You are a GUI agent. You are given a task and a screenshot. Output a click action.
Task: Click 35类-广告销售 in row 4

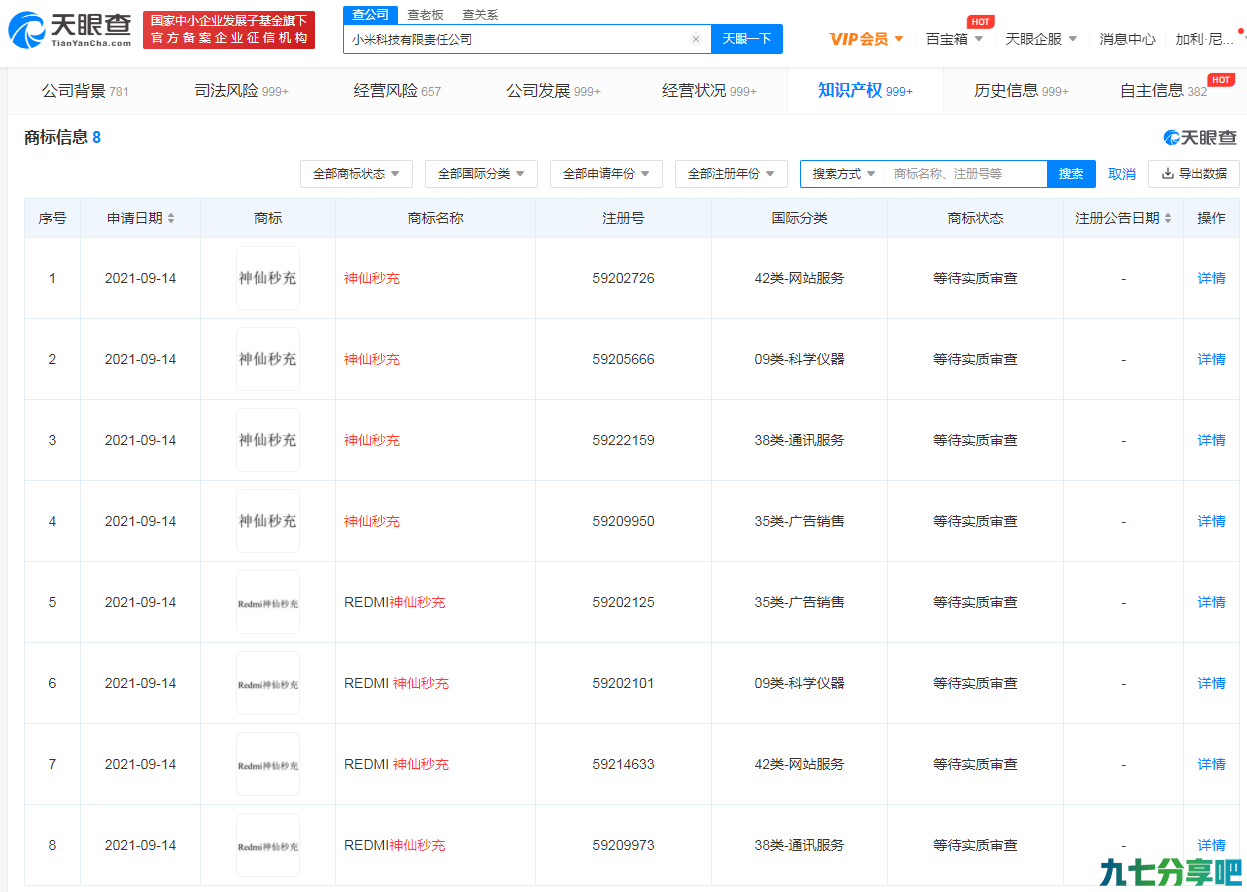coord(799,521)
